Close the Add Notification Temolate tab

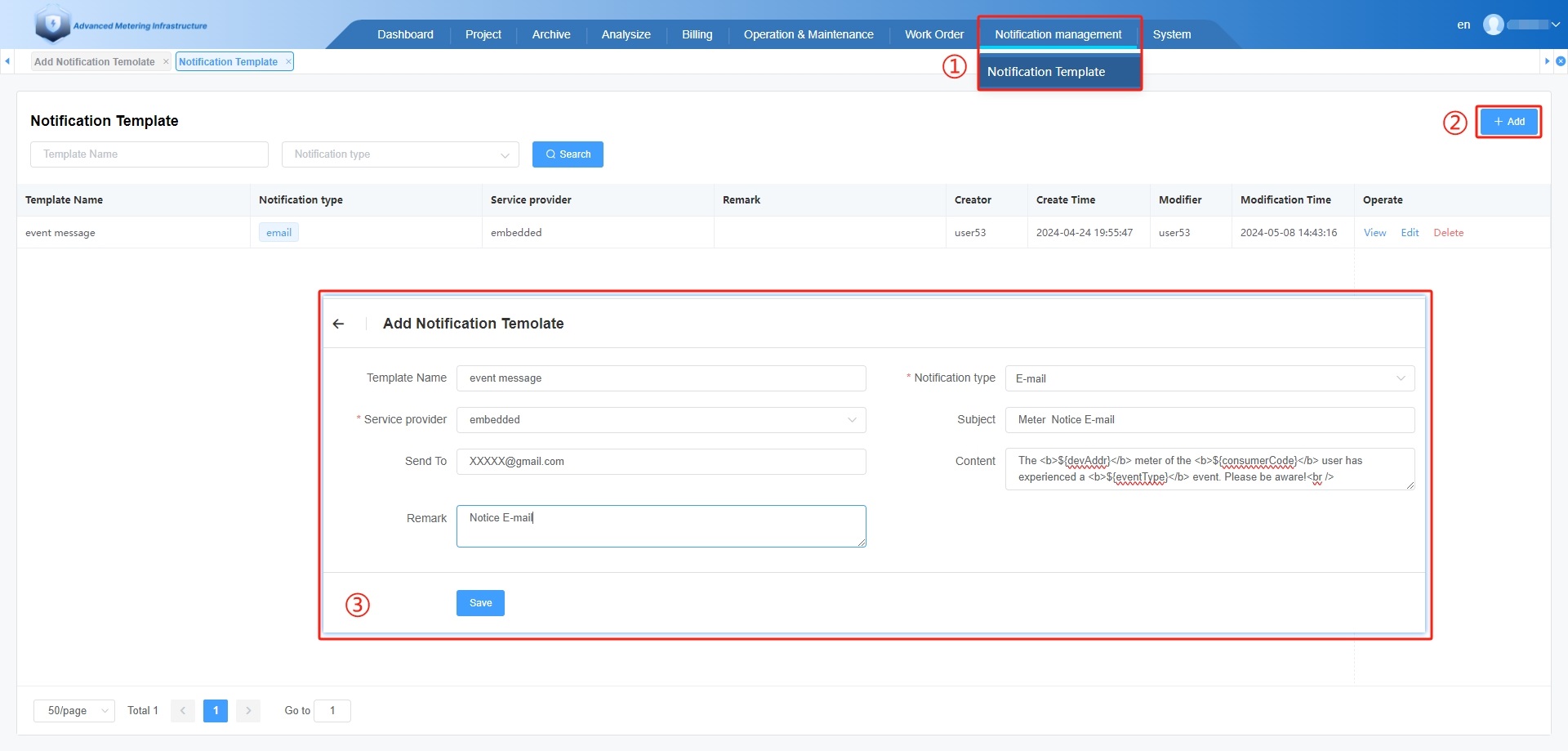coord(166,61)
